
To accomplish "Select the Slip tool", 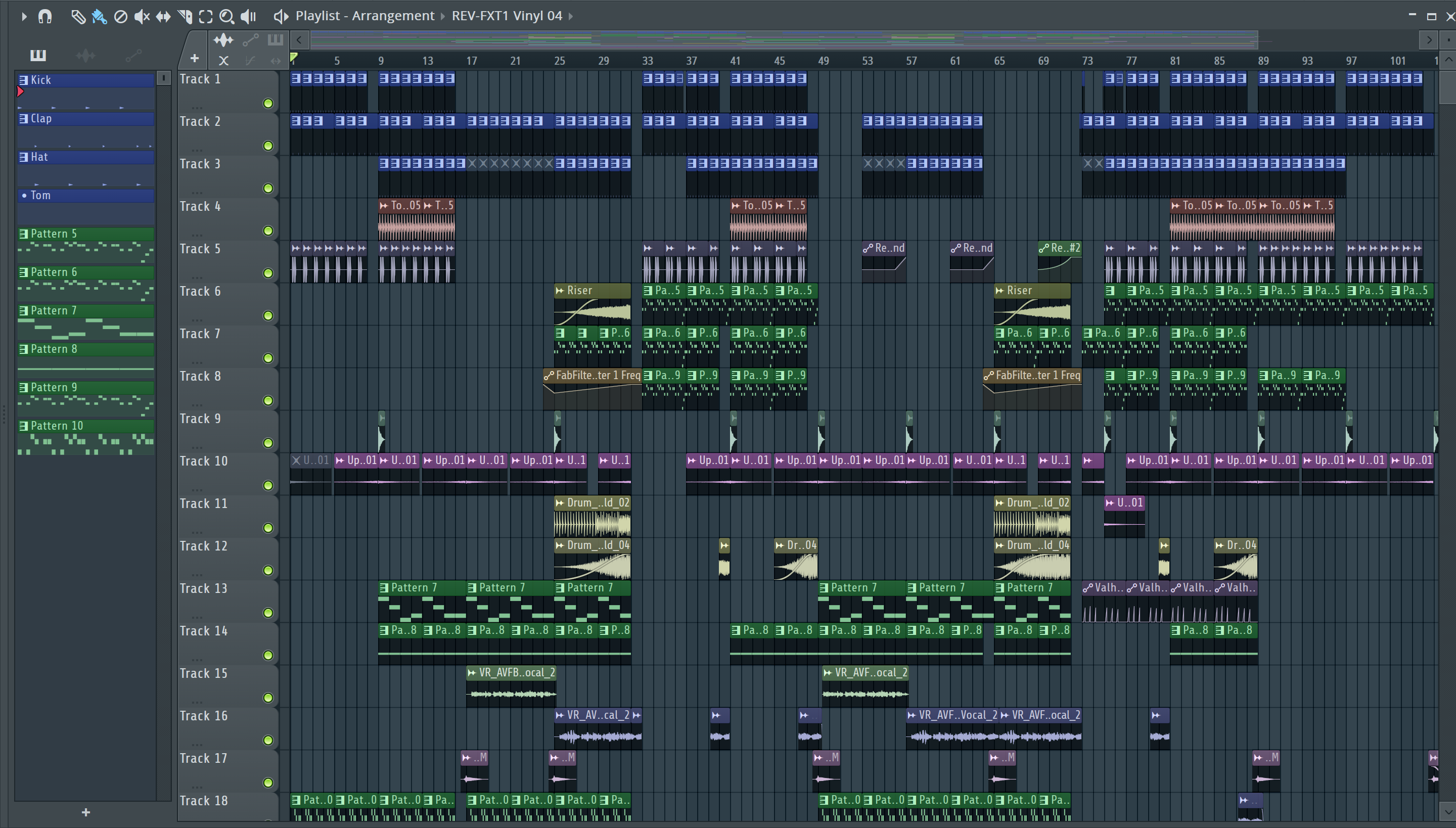I will [163, 17].
